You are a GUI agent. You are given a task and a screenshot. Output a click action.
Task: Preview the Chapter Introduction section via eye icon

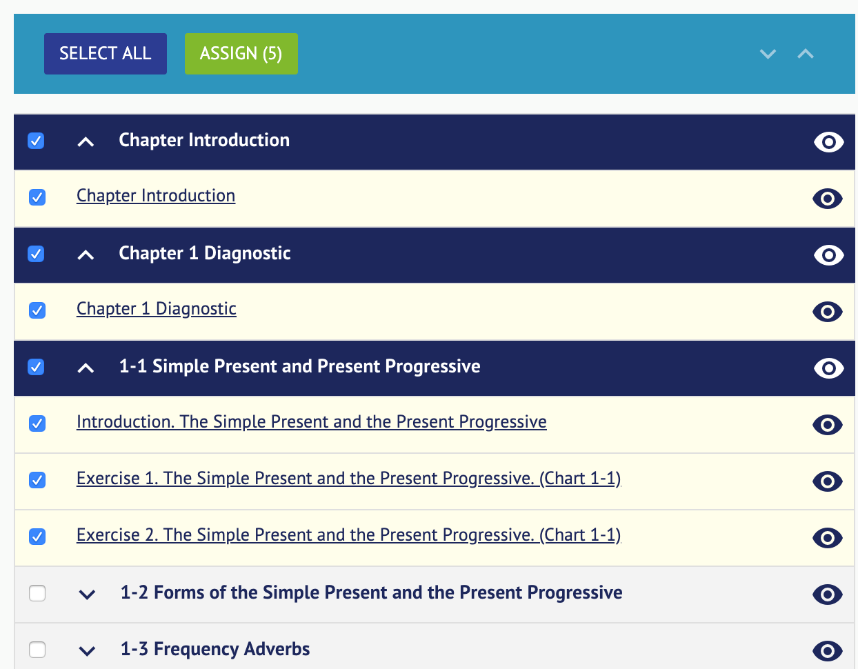828,141
